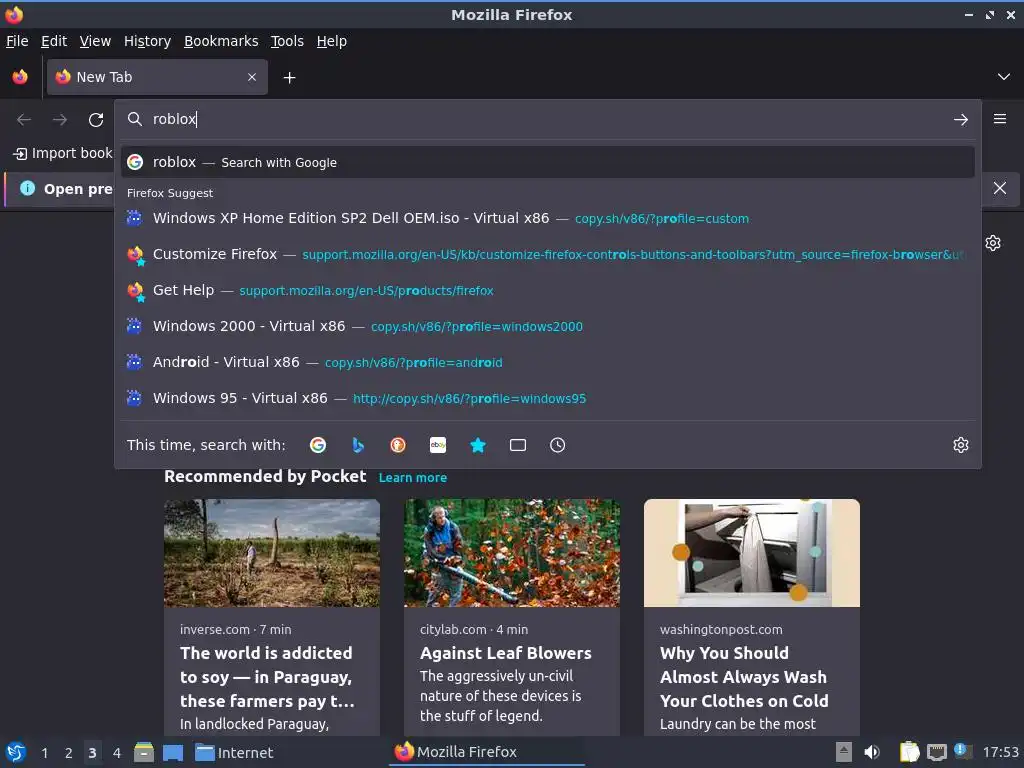Screen dimensions: 1024x768
Task: Switch to workspace 1 in taskbar
Action: [x=44, y=753]
